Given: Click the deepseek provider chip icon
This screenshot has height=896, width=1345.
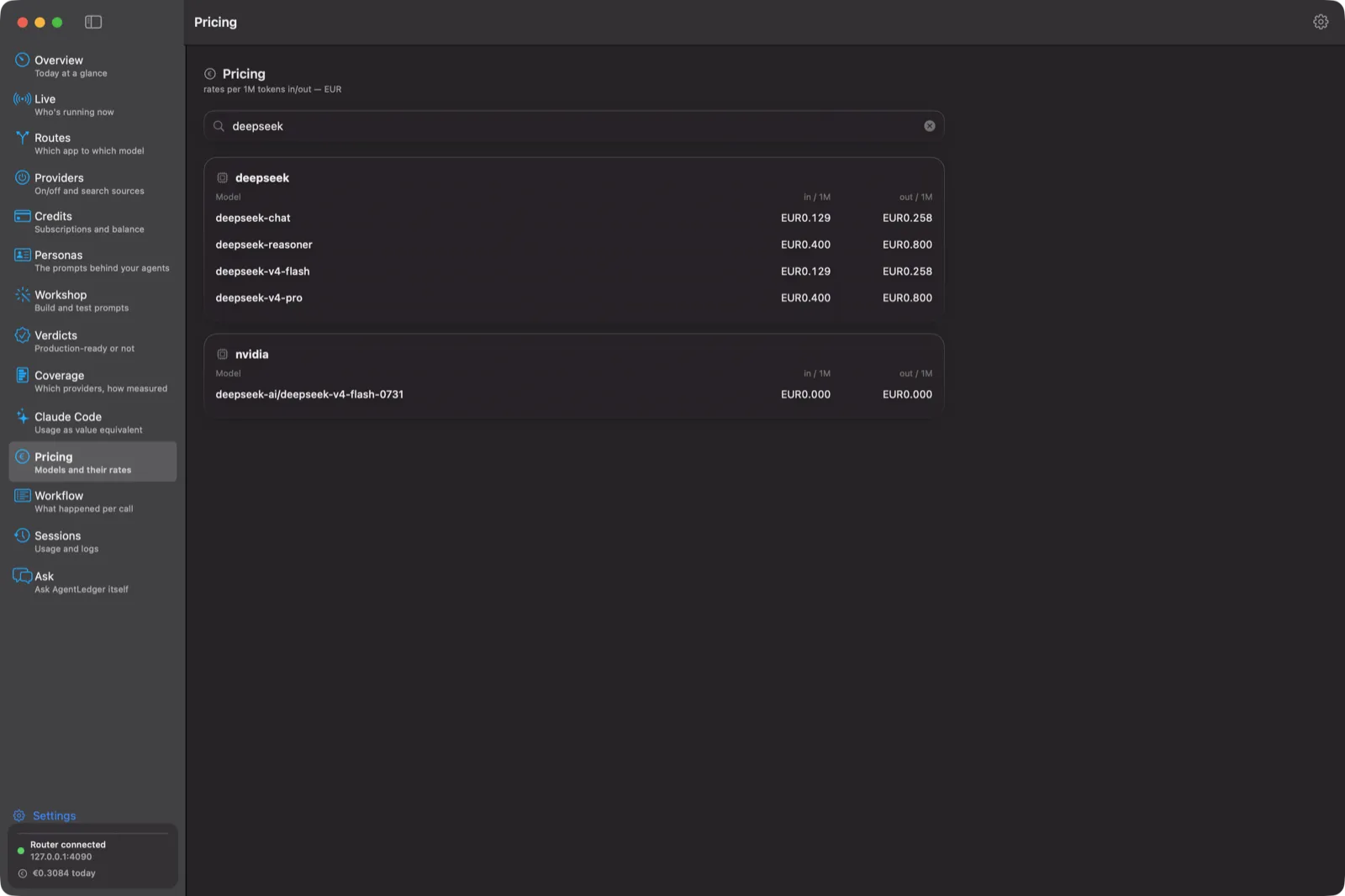Looking at the screenshot, I should [x=222, y=178].
